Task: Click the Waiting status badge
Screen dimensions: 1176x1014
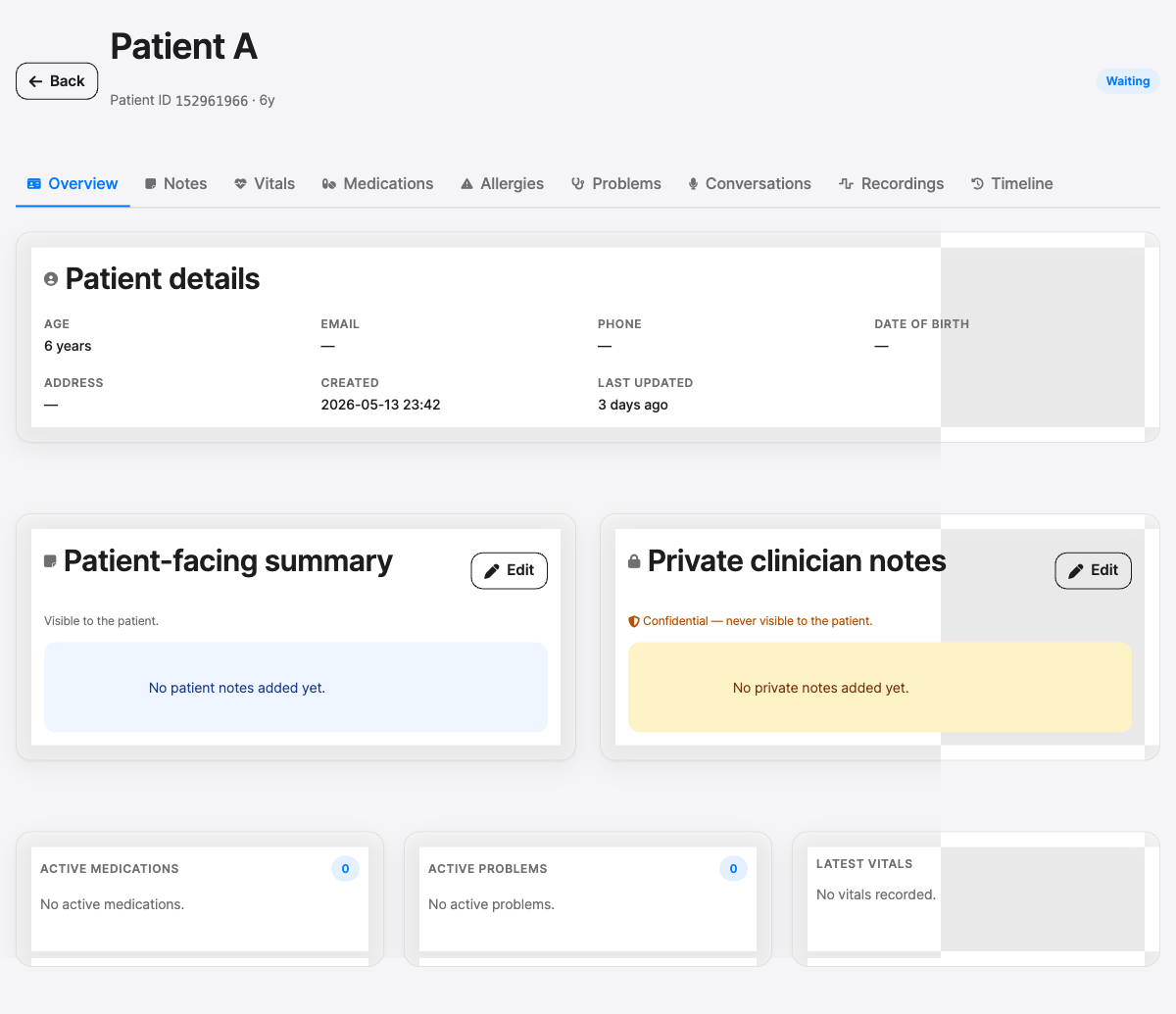Action: [1128, 81]
